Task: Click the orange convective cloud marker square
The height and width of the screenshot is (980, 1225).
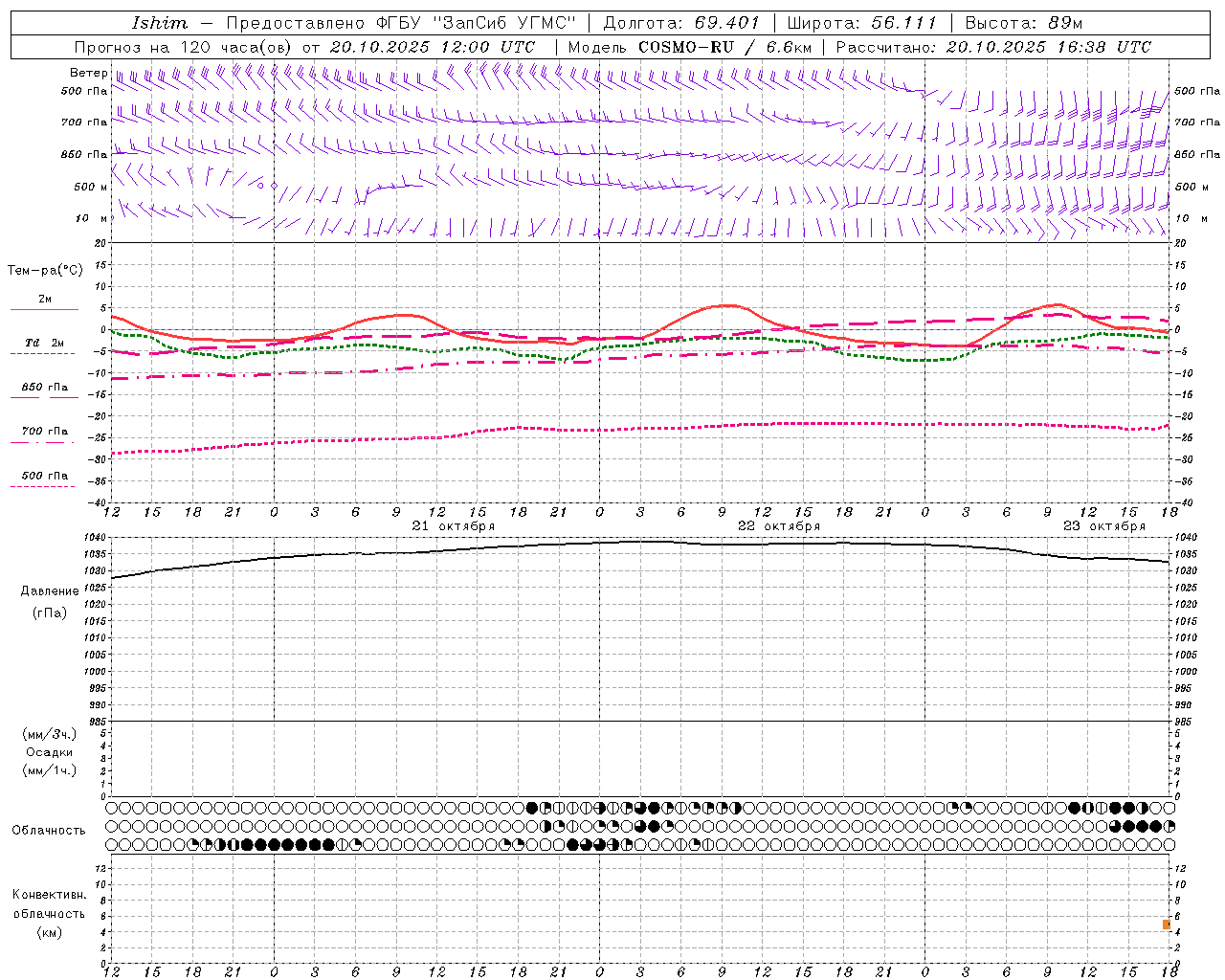Action: [x=1167, y=924]
